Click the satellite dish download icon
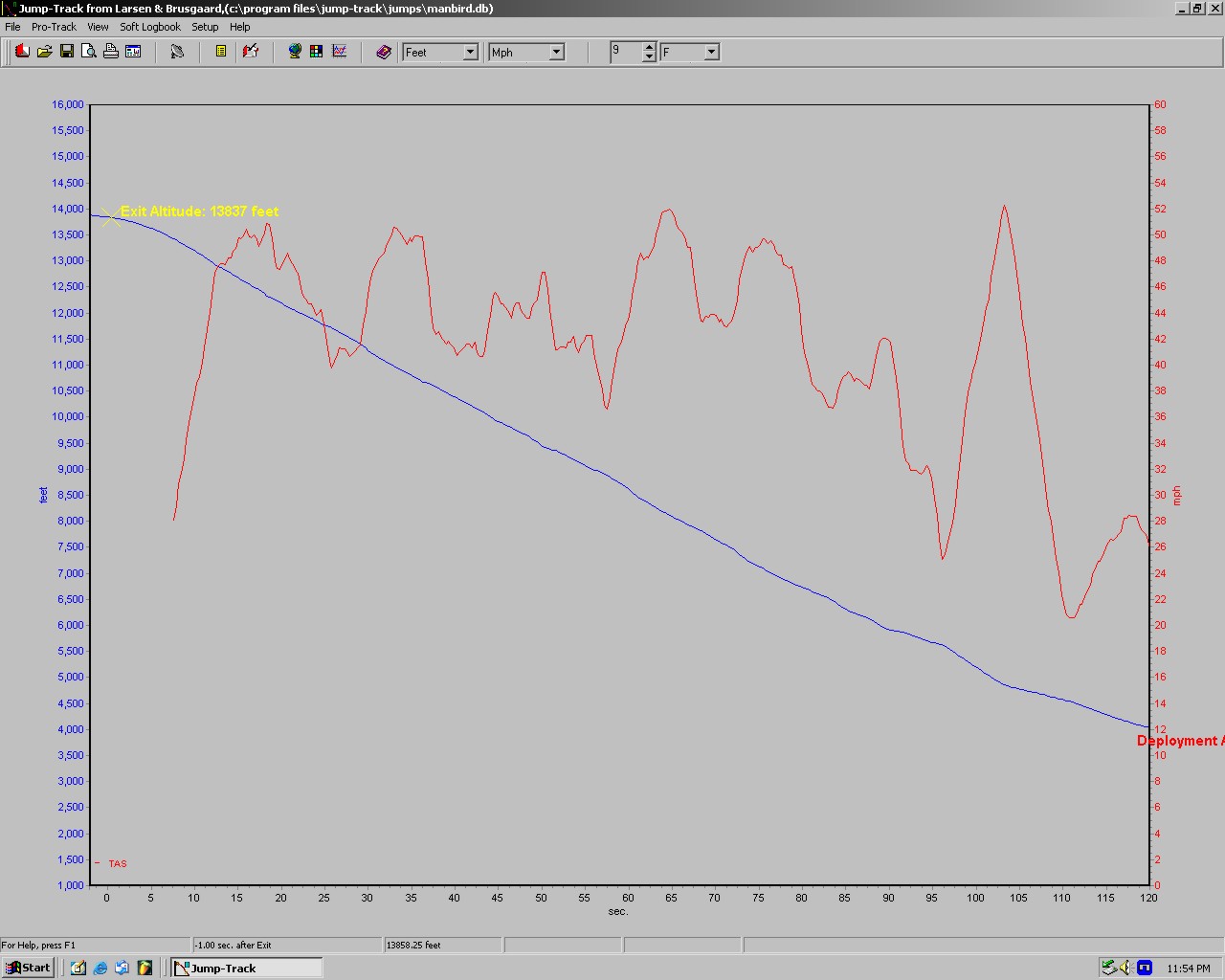The image size is (1225, 980). 177,52
